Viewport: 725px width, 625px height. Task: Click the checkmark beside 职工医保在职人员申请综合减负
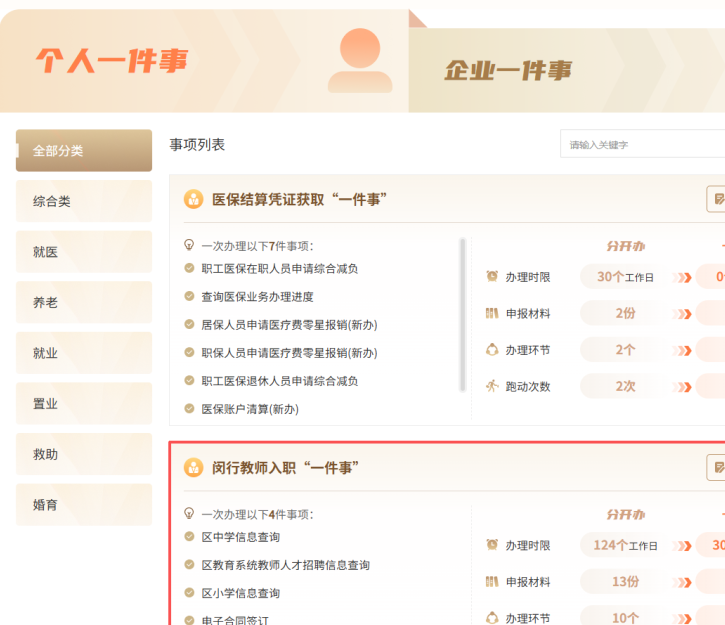coord(189,268)
